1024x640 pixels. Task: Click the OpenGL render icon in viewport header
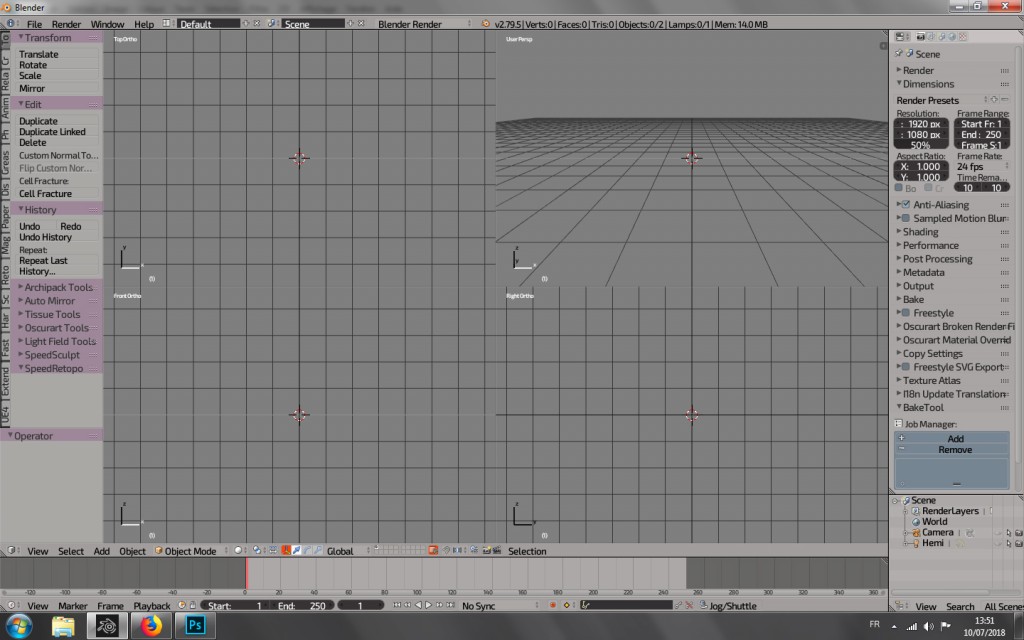point(486,551)
